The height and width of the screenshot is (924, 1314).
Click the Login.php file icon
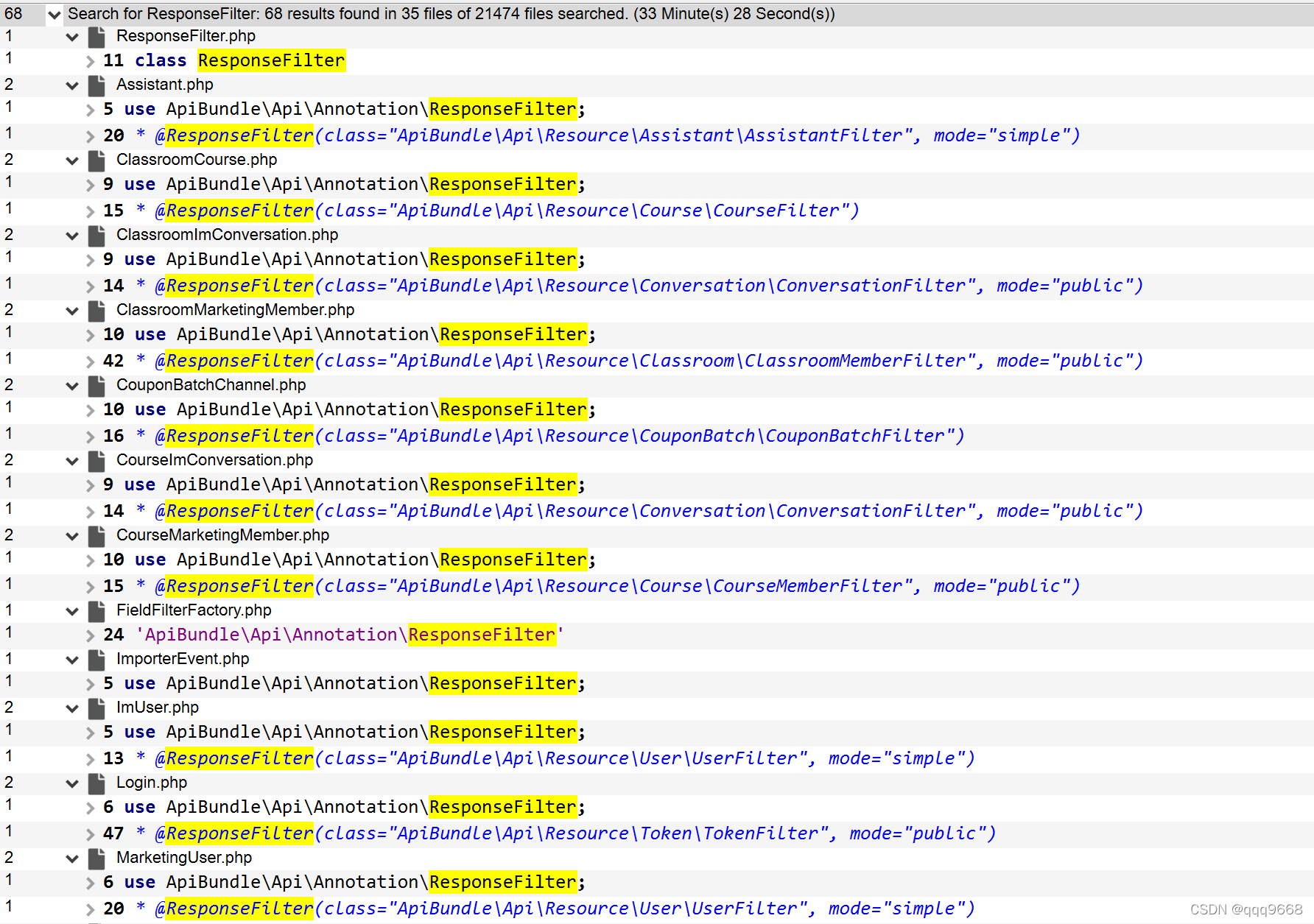click(x=96, y=783)
